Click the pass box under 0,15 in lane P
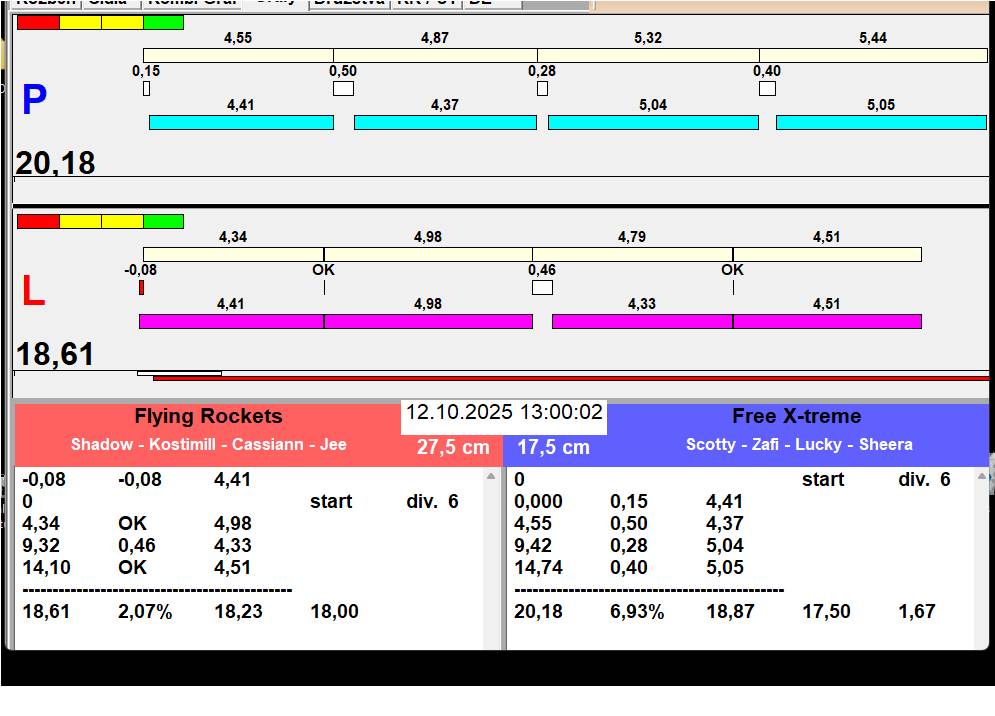Viewport: 995px width, 716px height. coord(147,89)
